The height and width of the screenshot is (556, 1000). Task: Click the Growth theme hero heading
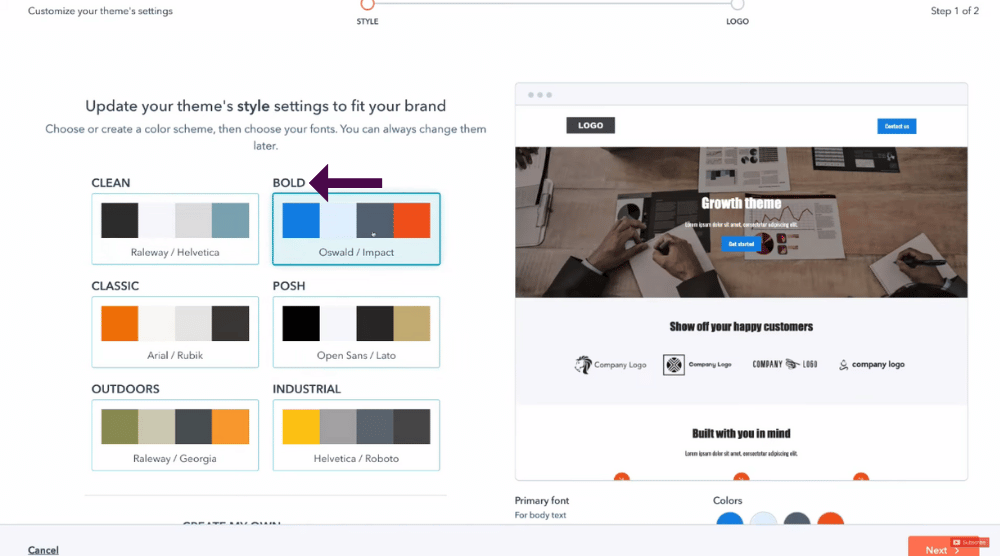coord(741,203)
